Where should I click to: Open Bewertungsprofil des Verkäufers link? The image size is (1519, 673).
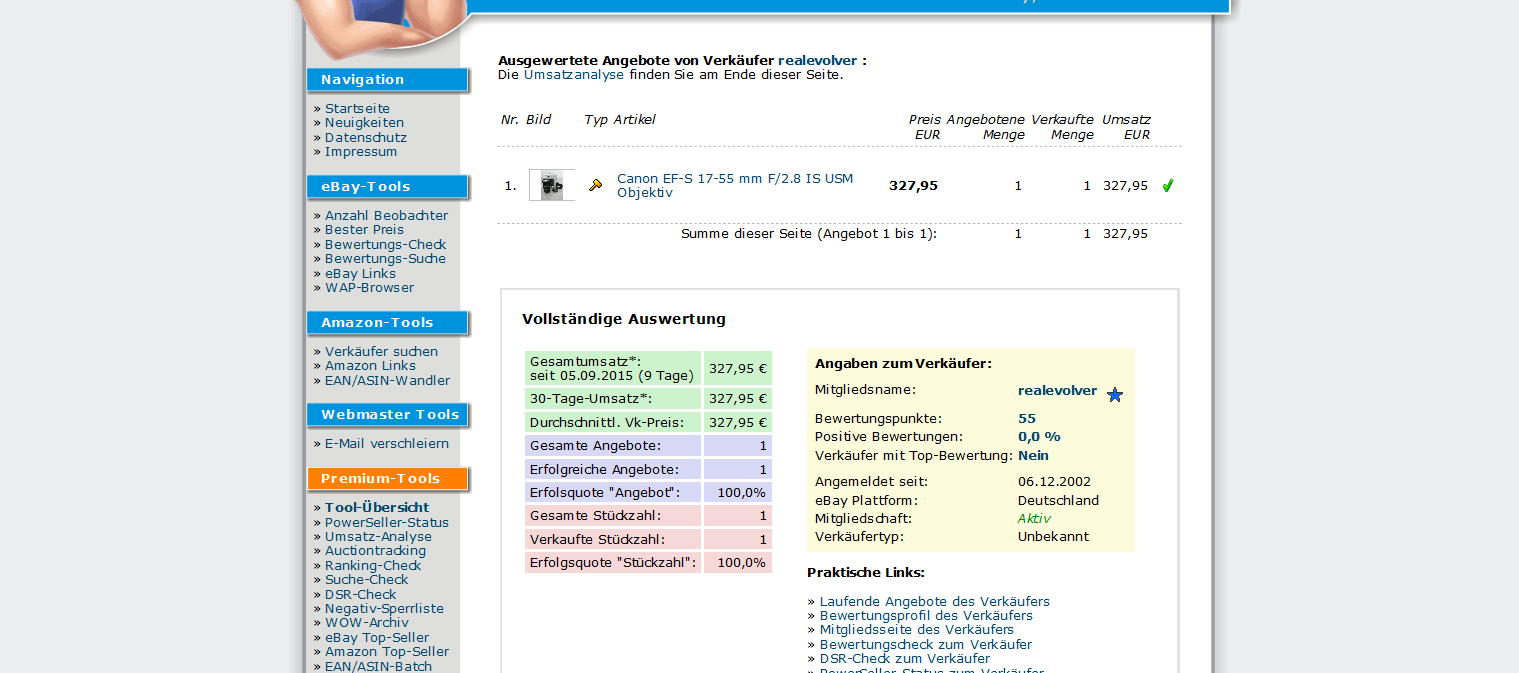click(x=926, y=616)
